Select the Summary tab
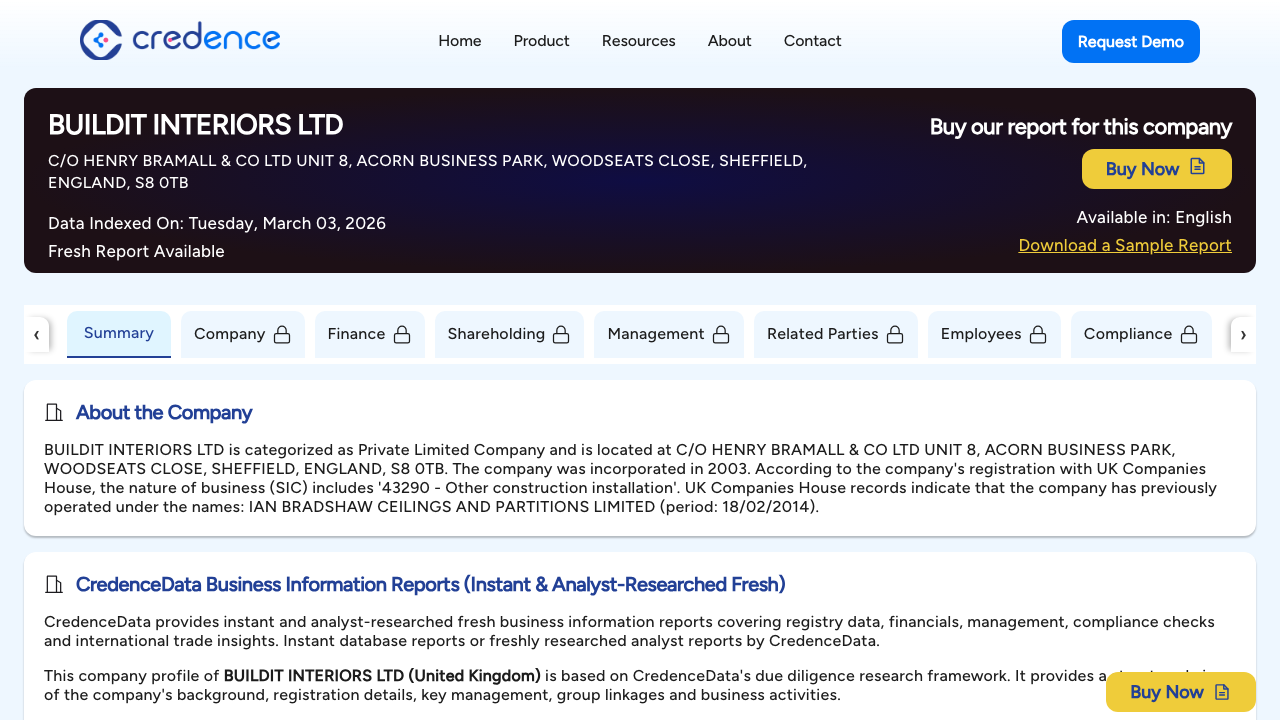Viewport: 1280px width, 720px height. 119,333
